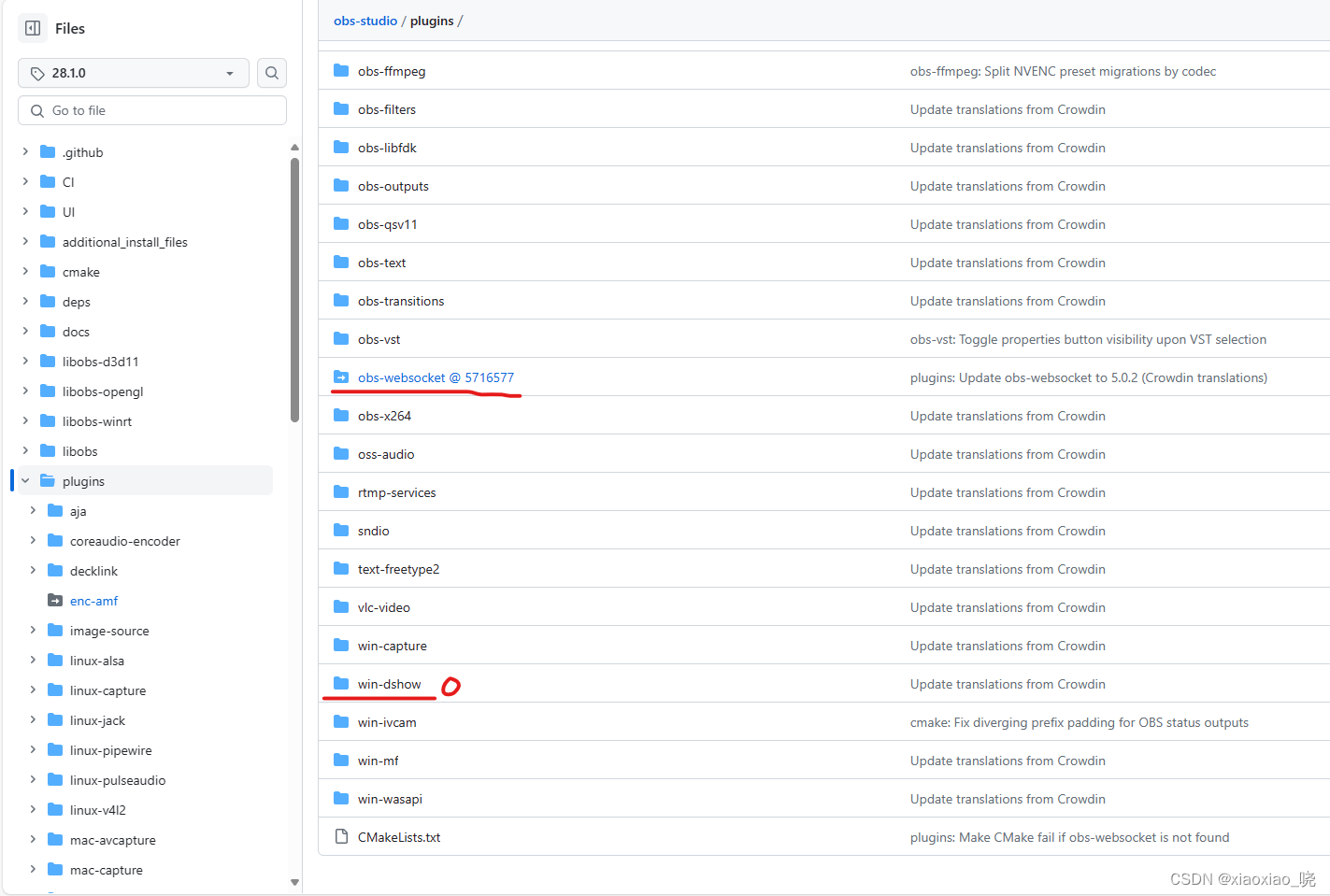Collapse the plugins folder chevron

tap(25, 480)
